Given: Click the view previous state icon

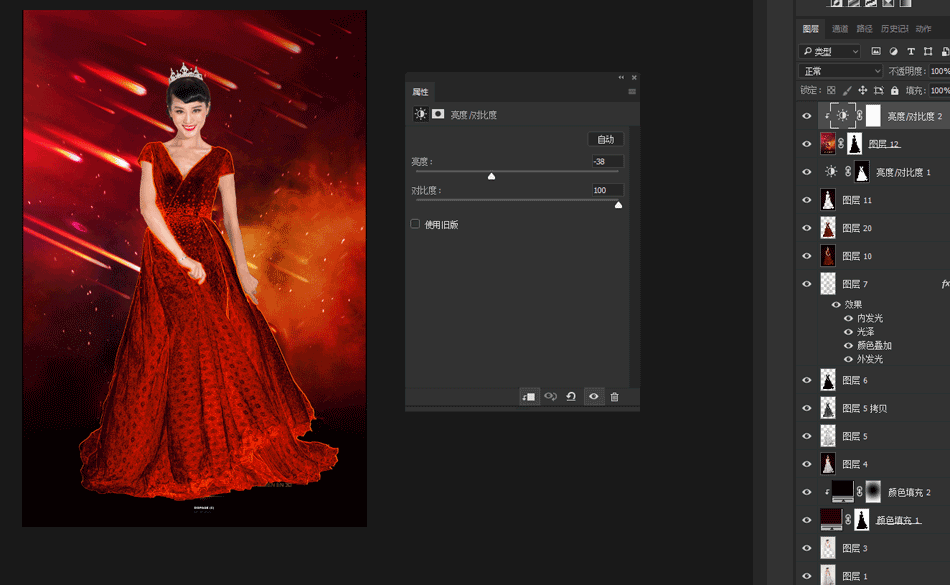Looking at the screenshot, I should [x=550, y=397].
